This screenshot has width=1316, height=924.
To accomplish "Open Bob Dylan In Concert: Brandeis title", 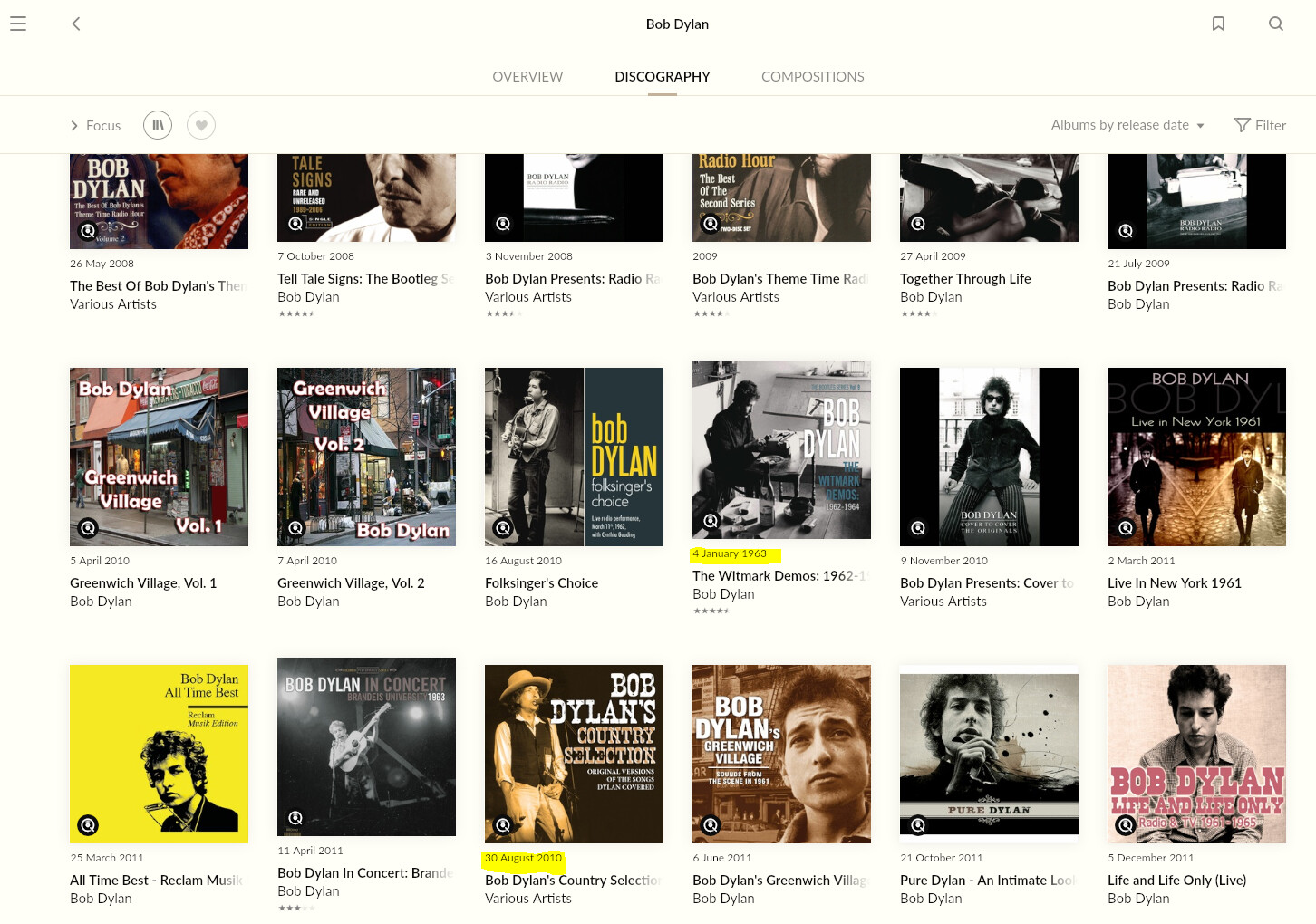I will click(365, 873).
